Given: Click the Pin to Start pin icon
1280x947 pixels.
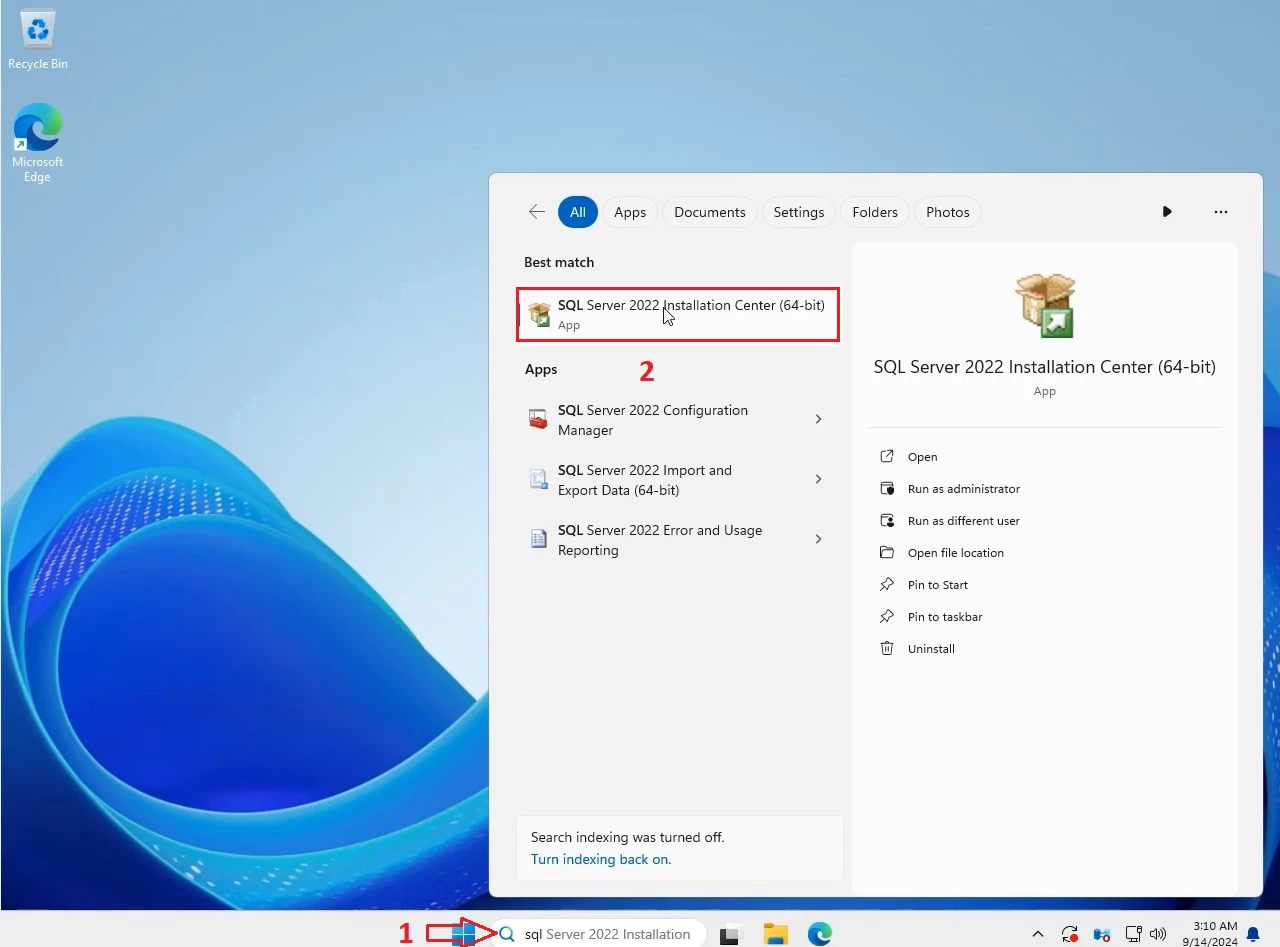Looking at the screenshot, I should (886, 584).
